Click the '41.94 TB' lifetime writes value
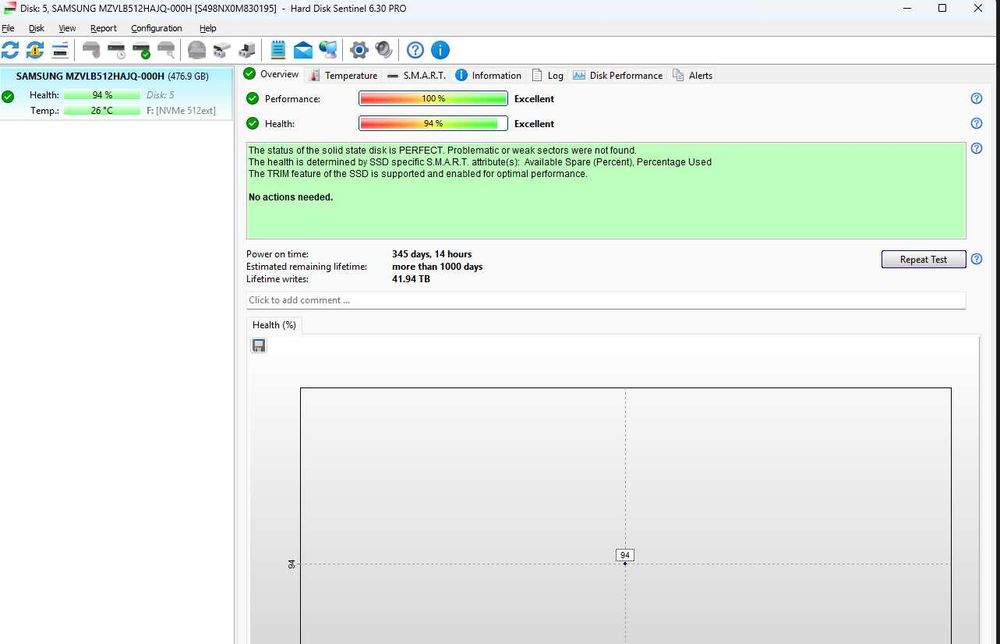Image resolution: width=1000 pixels, height=644 pixels. [411, 279]
